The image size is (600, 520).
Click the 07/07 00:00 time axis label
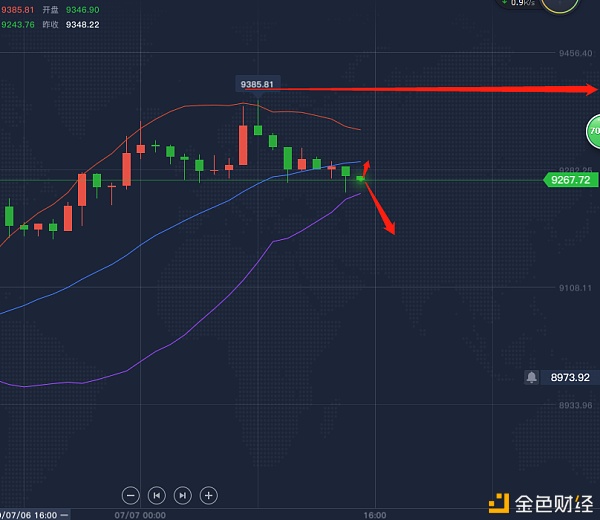pyautogui.click(x=140, y=515)
